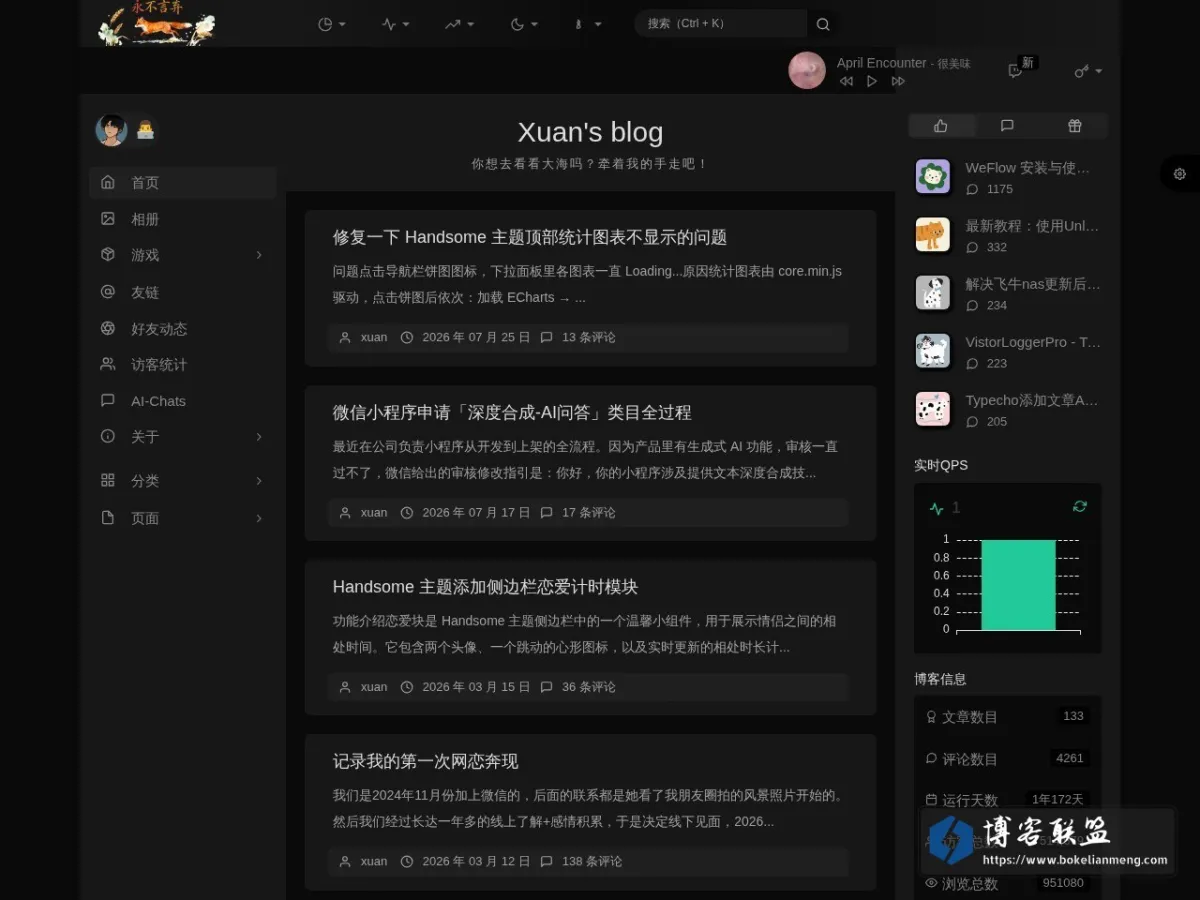Click the music player album cover
This screenshot has height=900, width=1200.
tap(807, 70)
